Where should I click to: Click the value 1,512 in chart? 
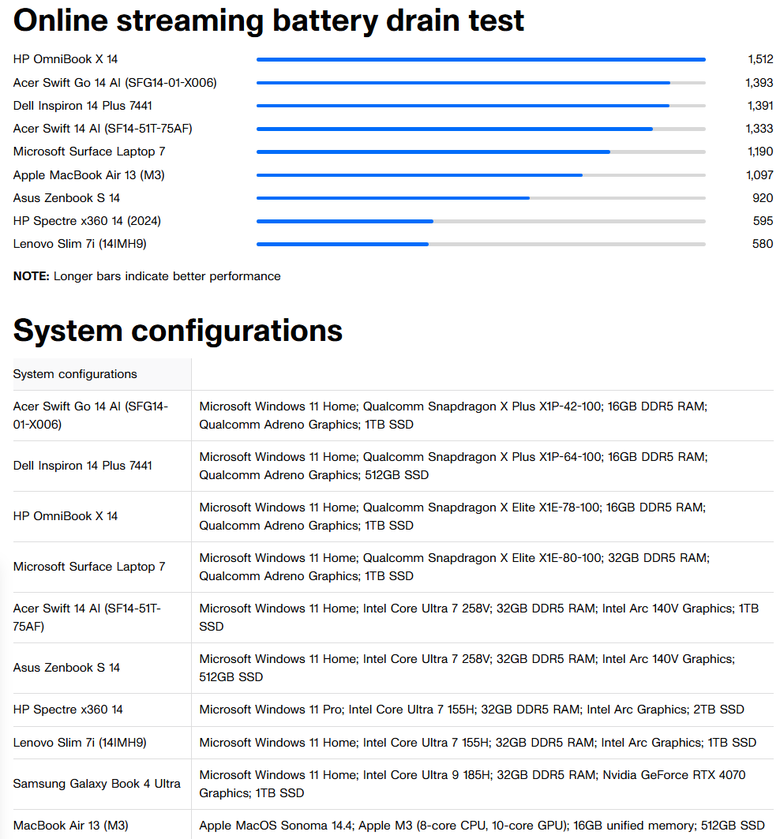(760, 59)
